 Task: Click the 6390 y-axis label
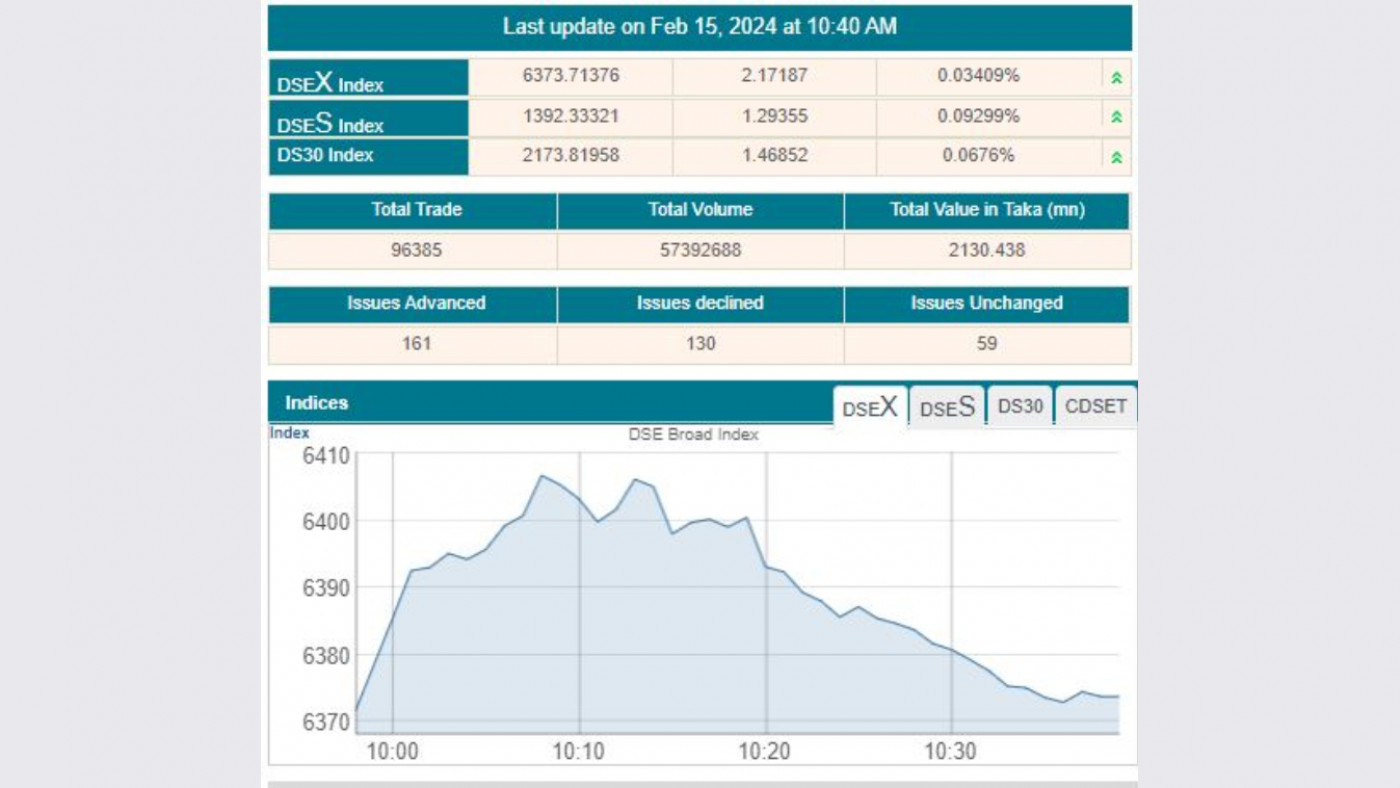click(326, 588)
